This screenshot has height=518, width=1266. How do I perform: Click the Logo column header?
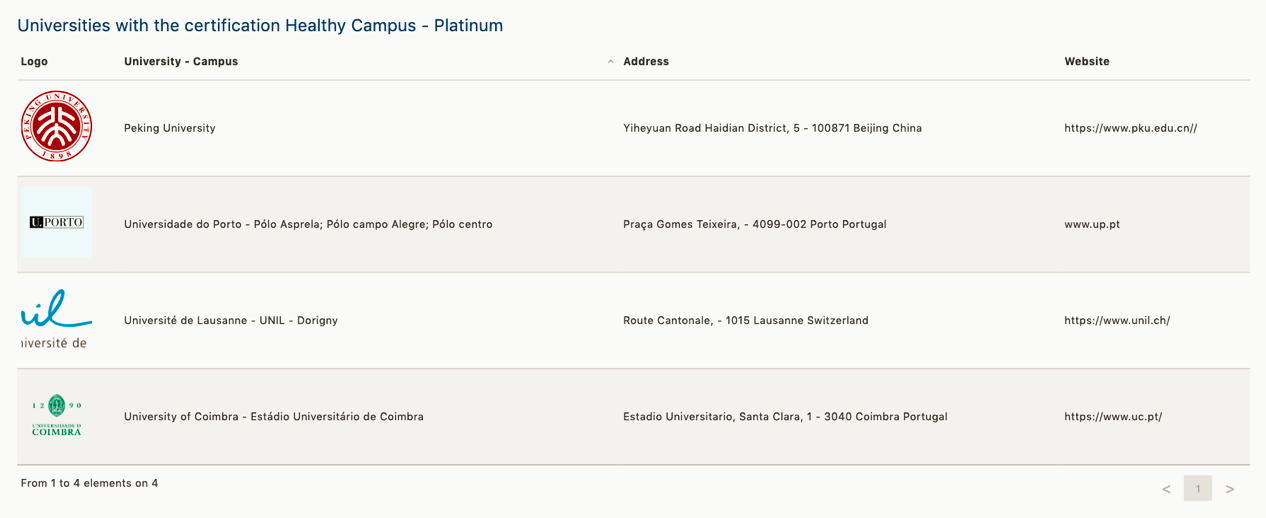34,61
